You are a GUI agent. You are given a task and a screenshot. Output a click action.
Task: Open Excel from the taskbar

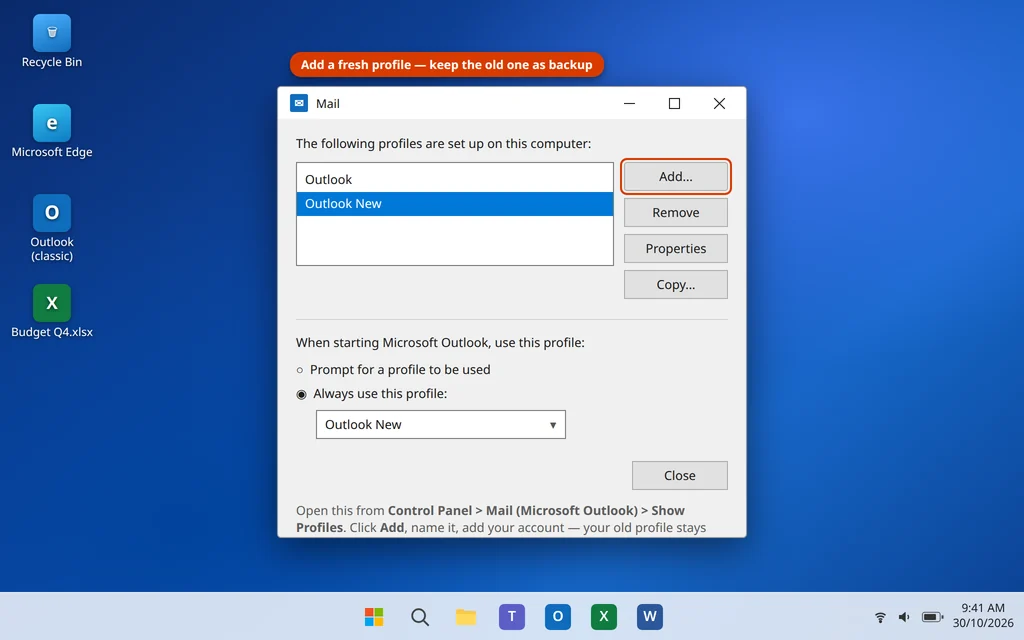tap(603, 616)
